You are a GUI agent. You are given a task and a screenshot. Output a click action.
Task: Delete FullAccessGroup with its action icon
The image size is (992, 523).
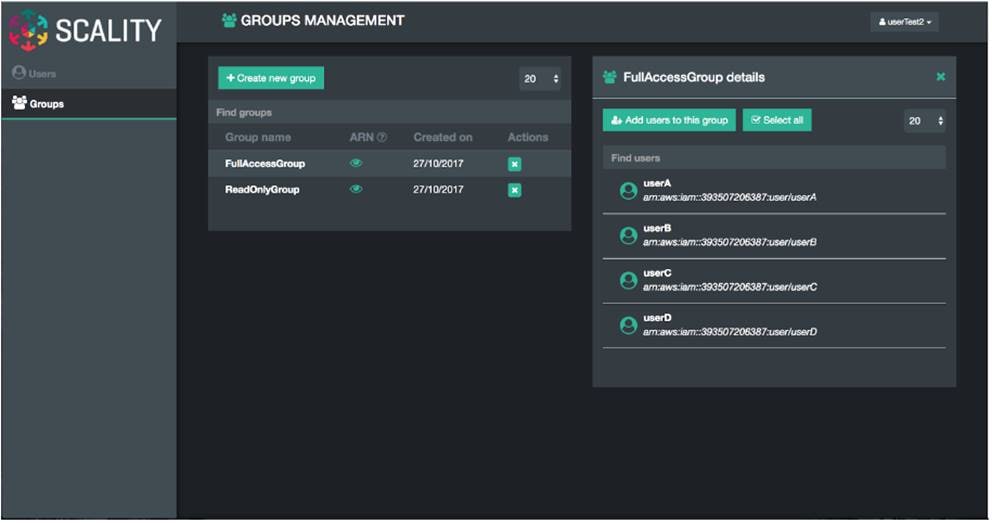point(514,164)
